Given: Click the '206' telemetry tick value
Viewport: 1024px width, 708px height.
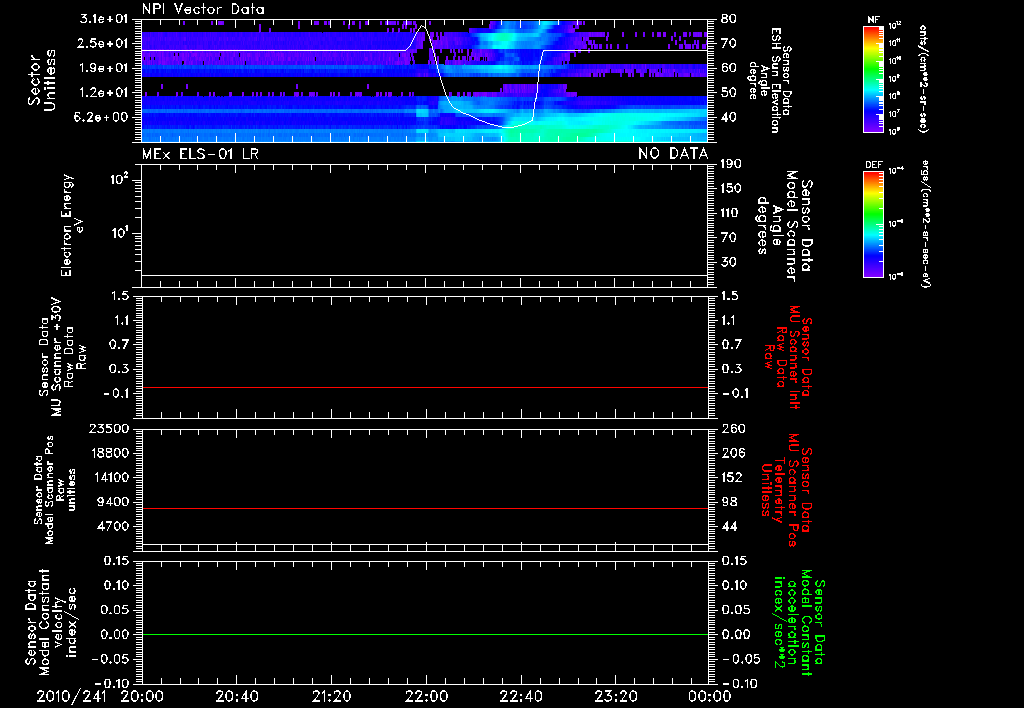Looking at the screenshot, I should [732, 453].
